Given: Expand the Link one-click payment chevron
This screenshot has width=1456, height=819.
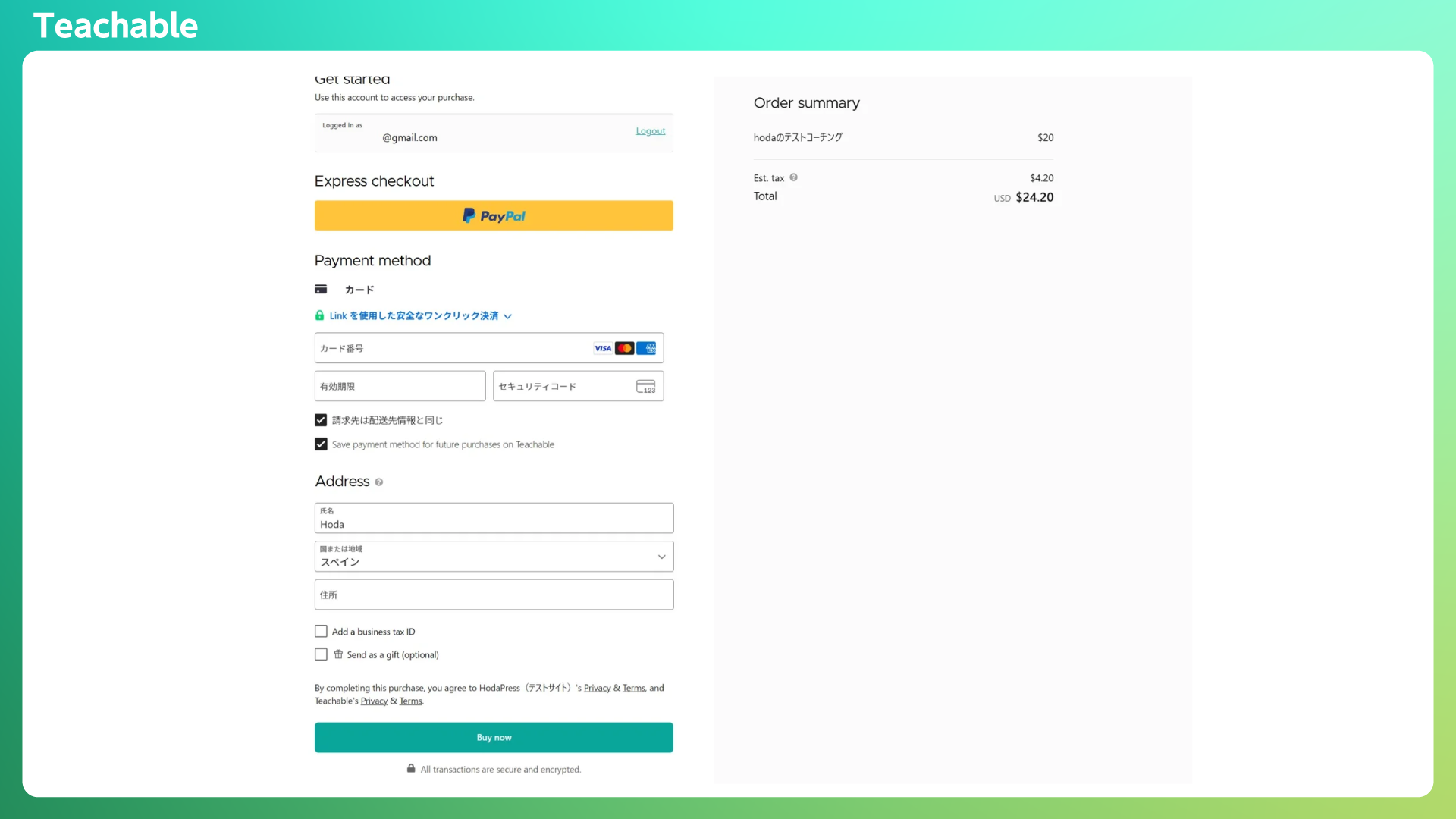Looking at the screenshot, I should (x=508, y=316).
